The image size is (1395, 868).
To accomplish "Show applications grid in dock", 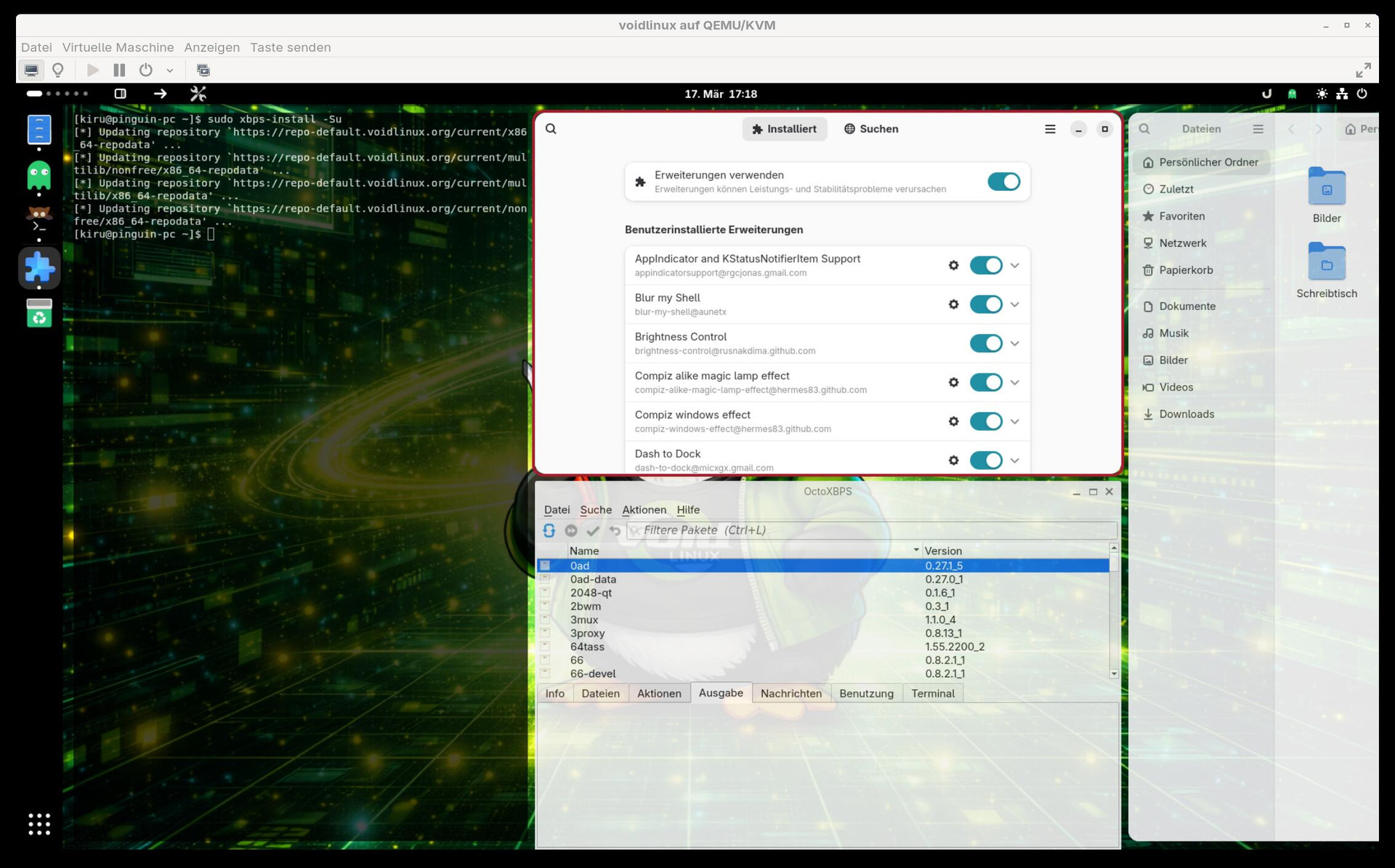I will (x=39, y=824).
